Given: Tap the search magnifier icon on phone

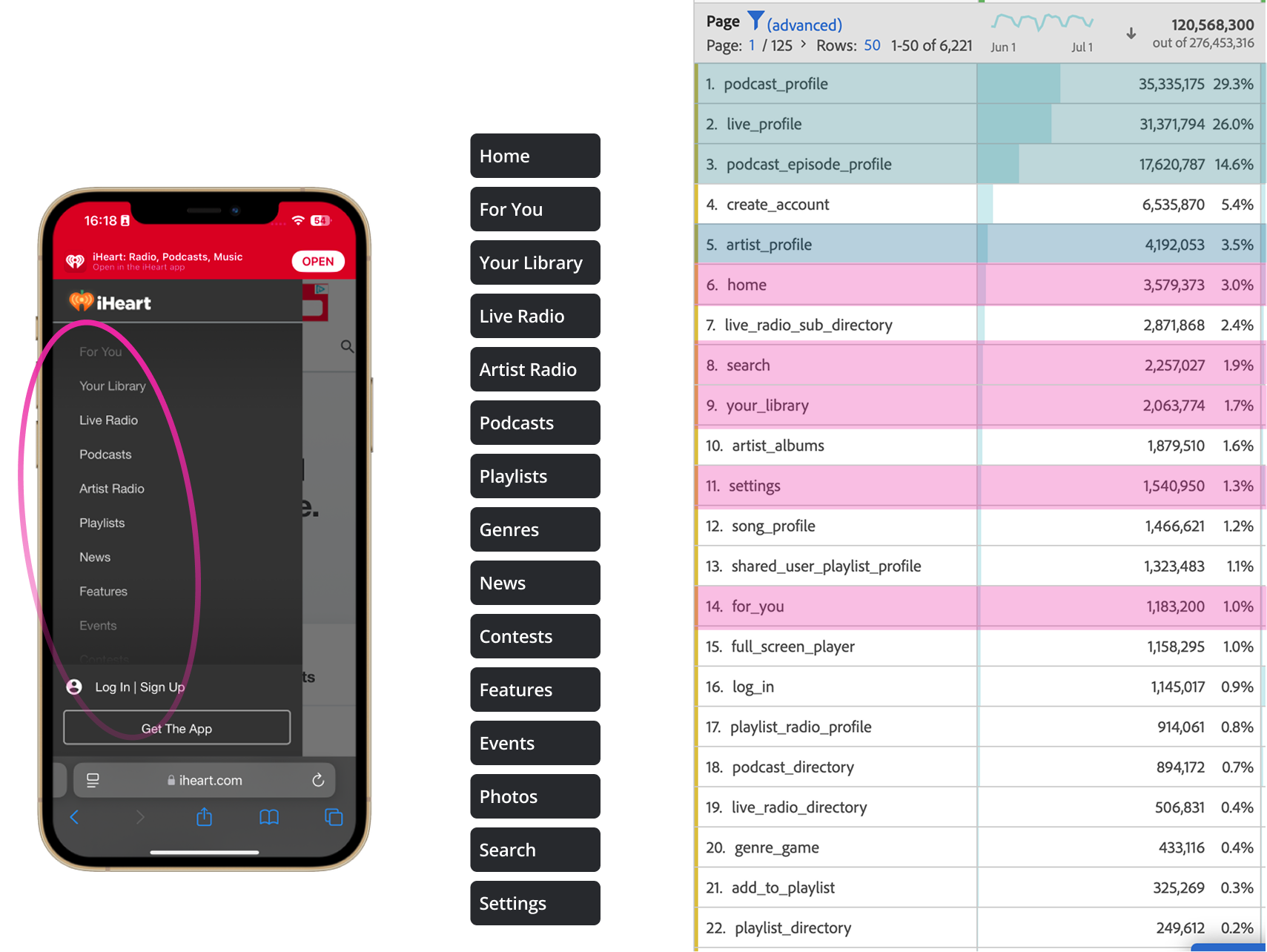Looking at the screenshot, I should [347, 346].
